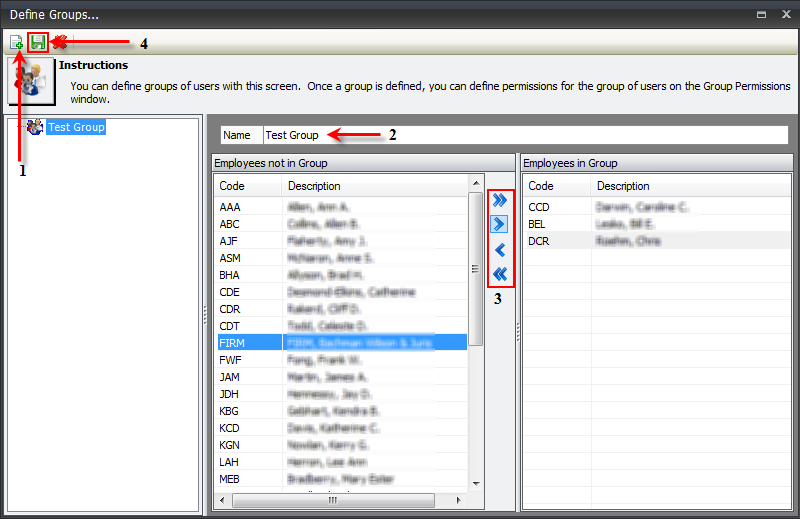This screenshot has height=519, width=800.
Task: Close the Define Groups window
Action: [784, 15]
